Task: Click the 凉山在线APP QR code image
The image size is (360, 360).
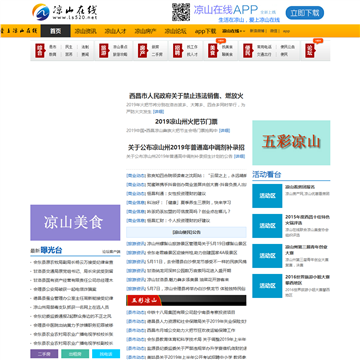Action: (x=181, y=12)
